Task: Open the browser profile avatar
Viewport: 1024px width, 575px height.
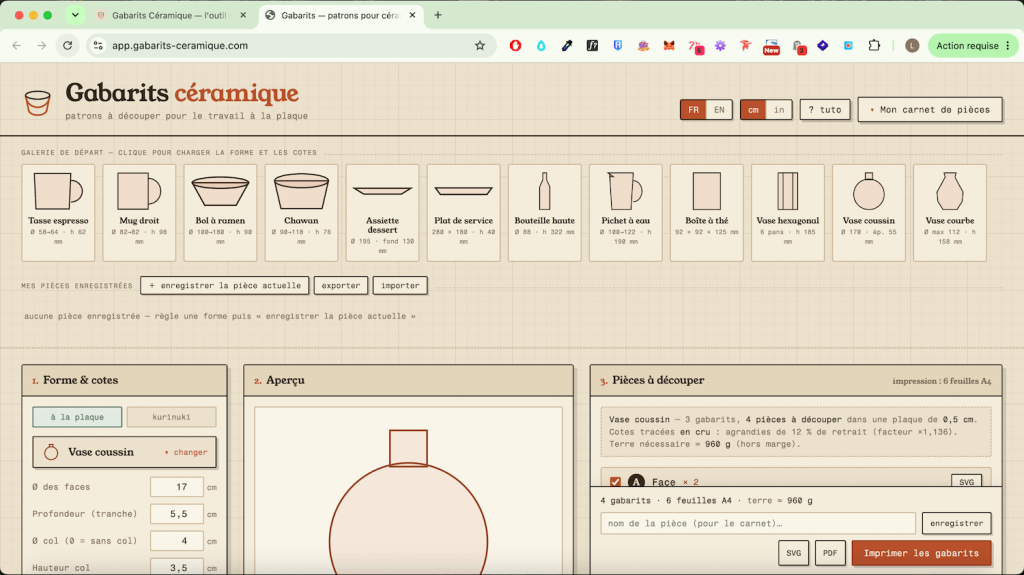Action: click(912, 46)
